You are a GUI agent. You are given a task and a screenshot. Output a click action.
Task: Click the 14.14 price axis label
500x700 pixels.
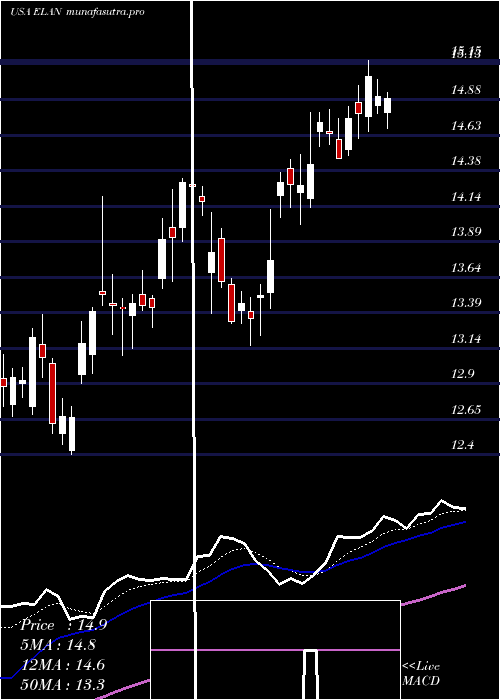click(466, 197)
